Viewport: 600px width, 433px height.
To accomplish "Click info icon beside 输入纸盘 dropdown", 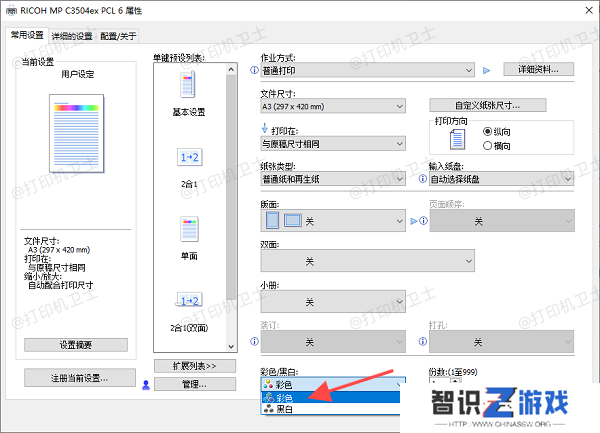I will coord(420,178).
